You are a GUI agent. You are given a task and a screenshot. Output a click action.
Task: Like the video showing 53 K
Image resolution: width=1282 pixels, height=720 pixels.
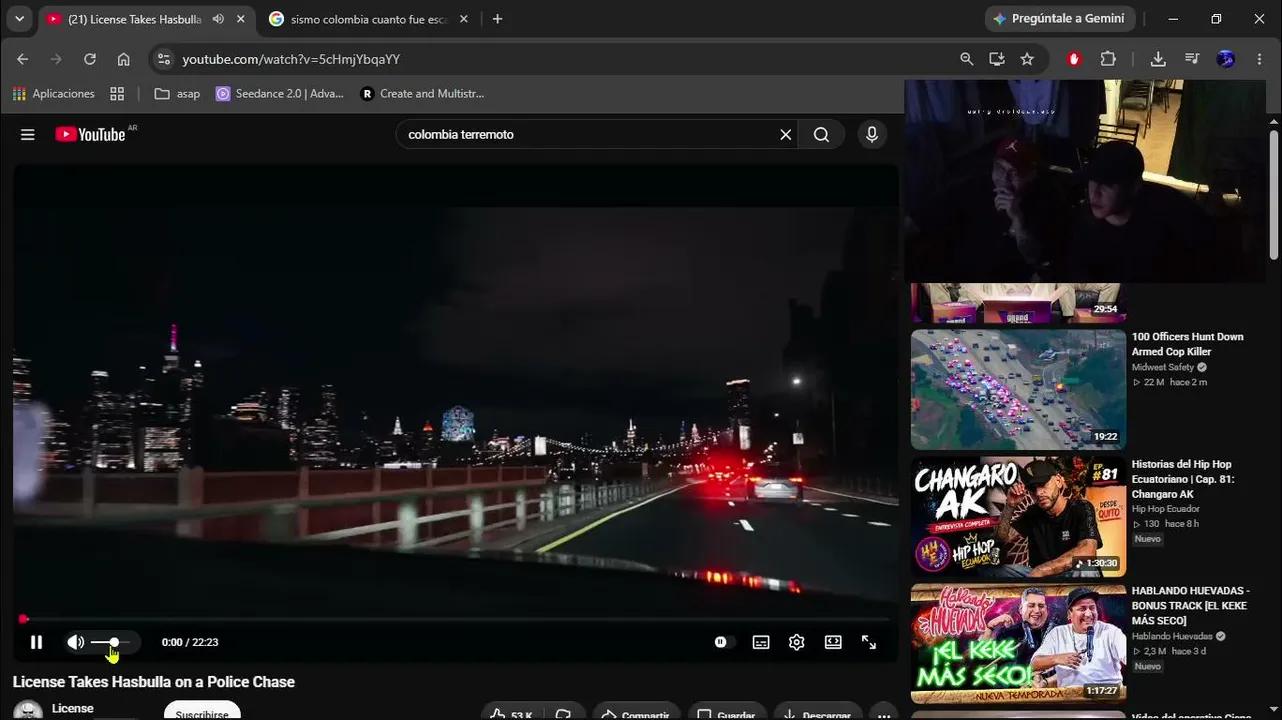coord(511,713)
